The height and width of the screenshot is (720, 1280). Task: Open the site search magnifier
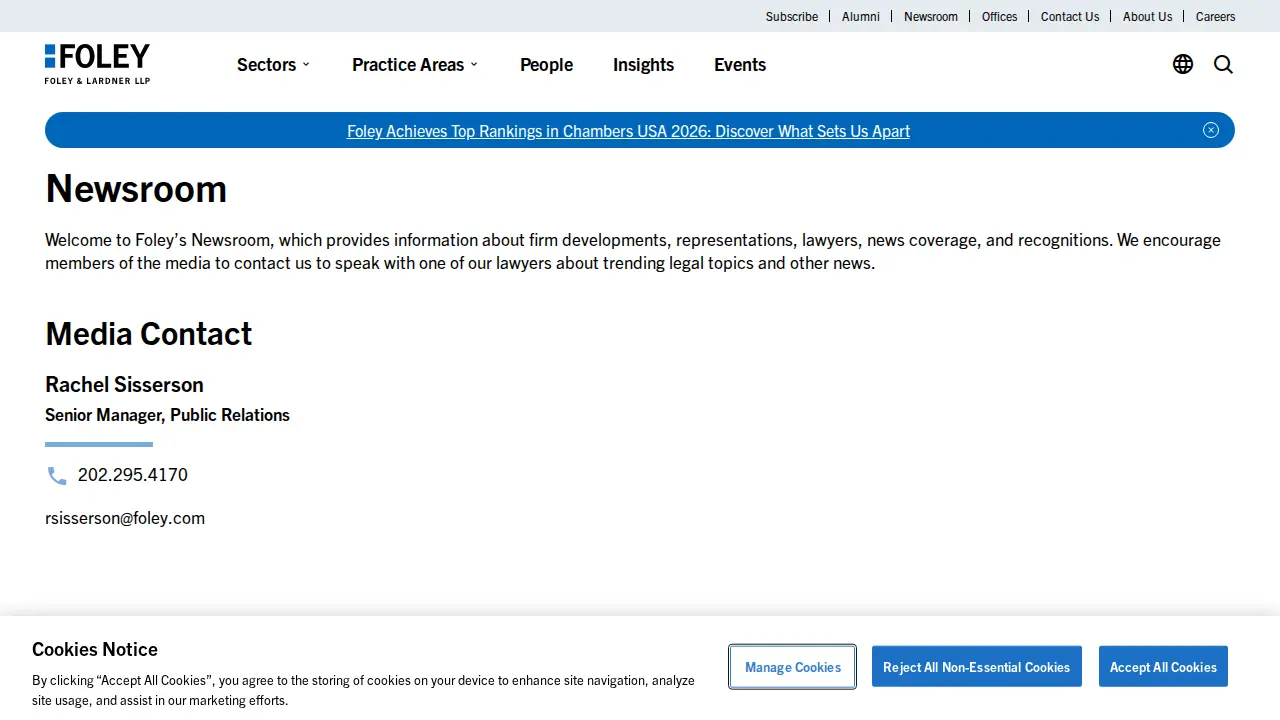[x=1223, y=64]
